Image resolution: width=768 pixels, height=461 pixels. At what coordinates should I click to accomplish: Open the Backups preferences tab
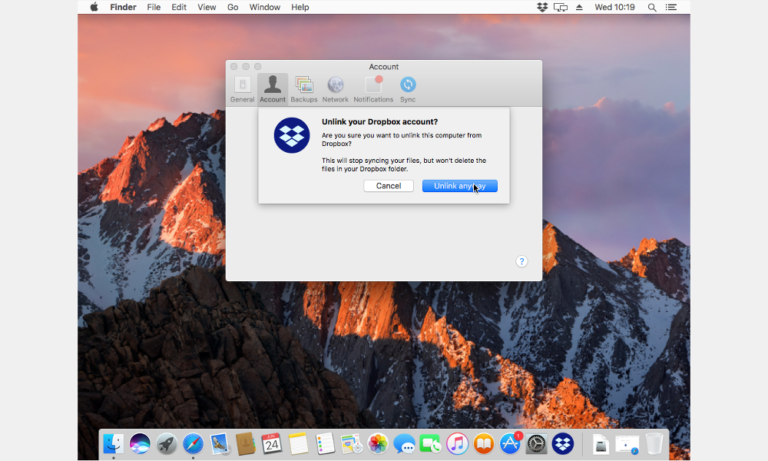click(304, 89)
